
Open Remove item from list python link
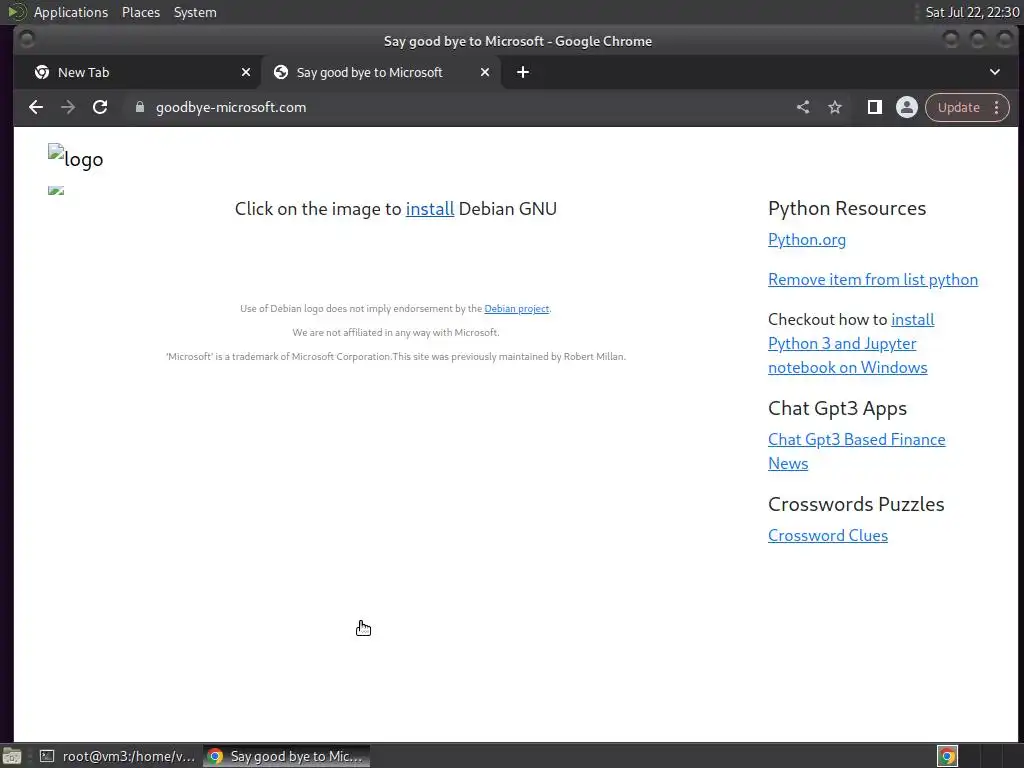point(872,280)
